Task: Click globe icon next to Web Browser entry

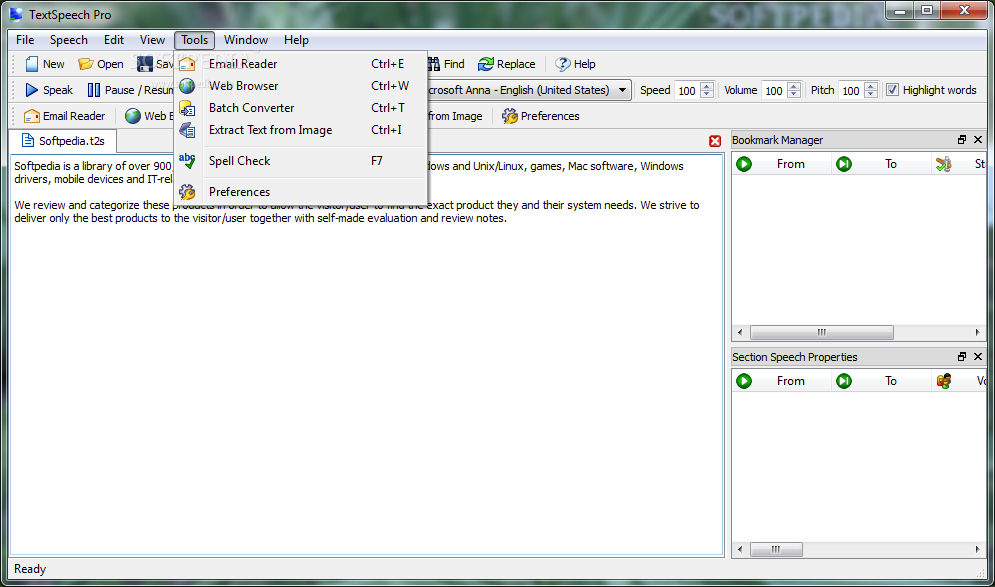Action: (187, 86)
